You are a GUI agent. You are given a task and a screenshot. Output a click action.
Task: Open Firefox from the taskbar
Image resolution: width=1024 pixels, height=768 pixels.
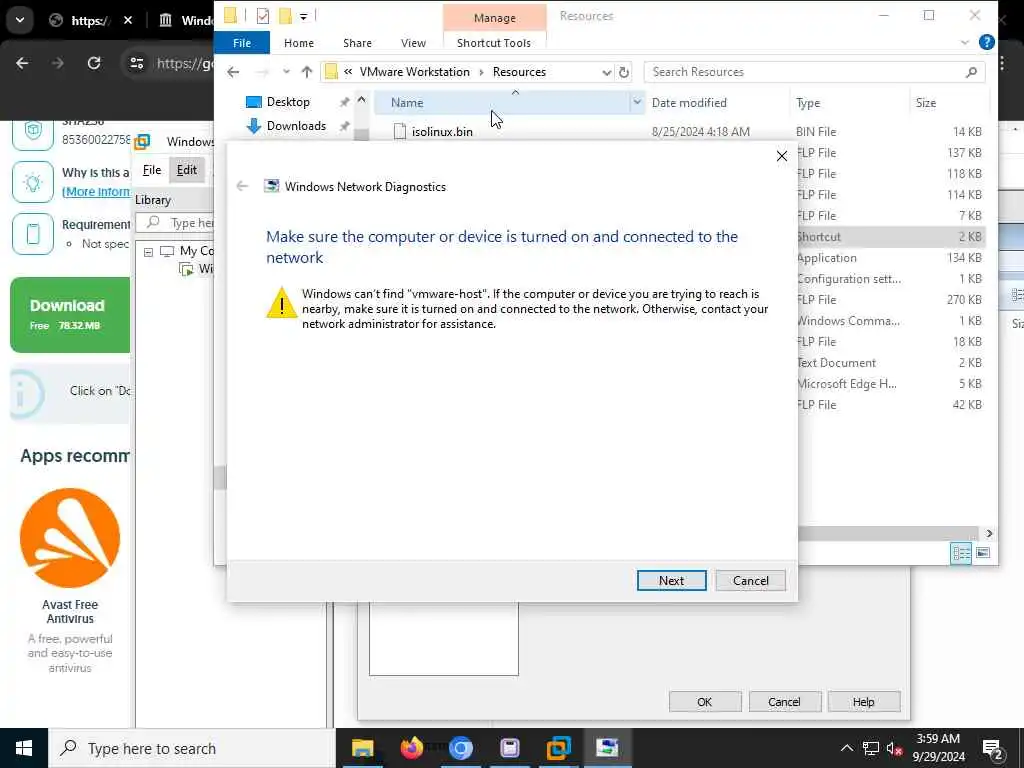(411, 748)
